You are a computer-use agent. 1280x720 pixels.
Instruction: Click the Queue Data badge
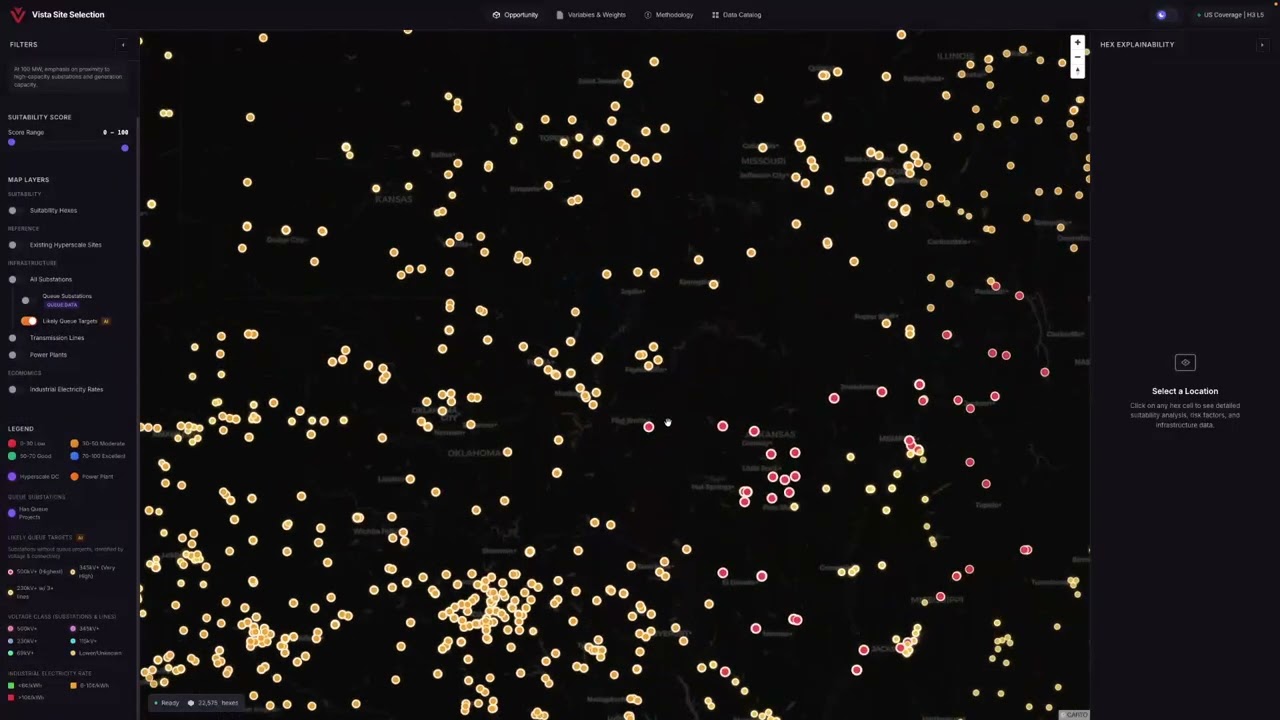tap(61, 305)
